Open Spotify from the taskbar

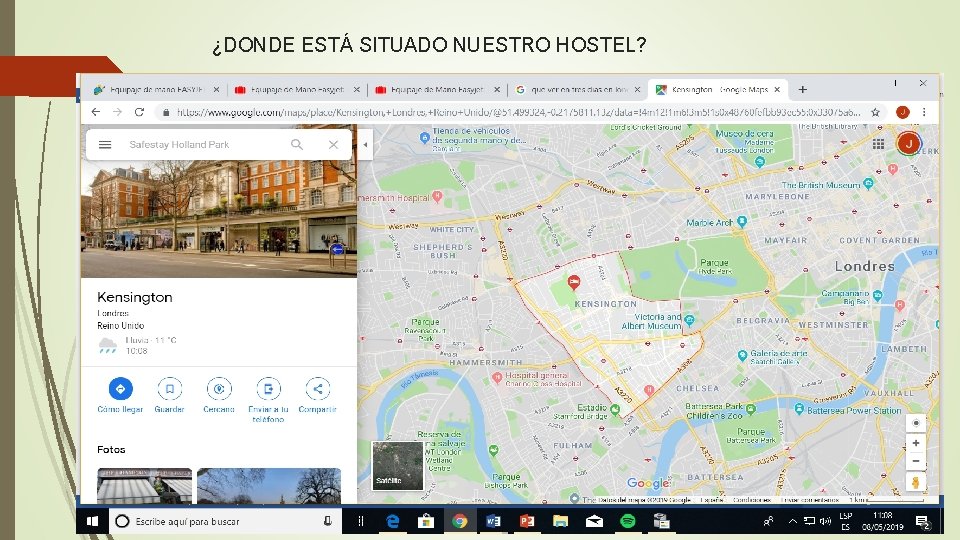point(628,521)
